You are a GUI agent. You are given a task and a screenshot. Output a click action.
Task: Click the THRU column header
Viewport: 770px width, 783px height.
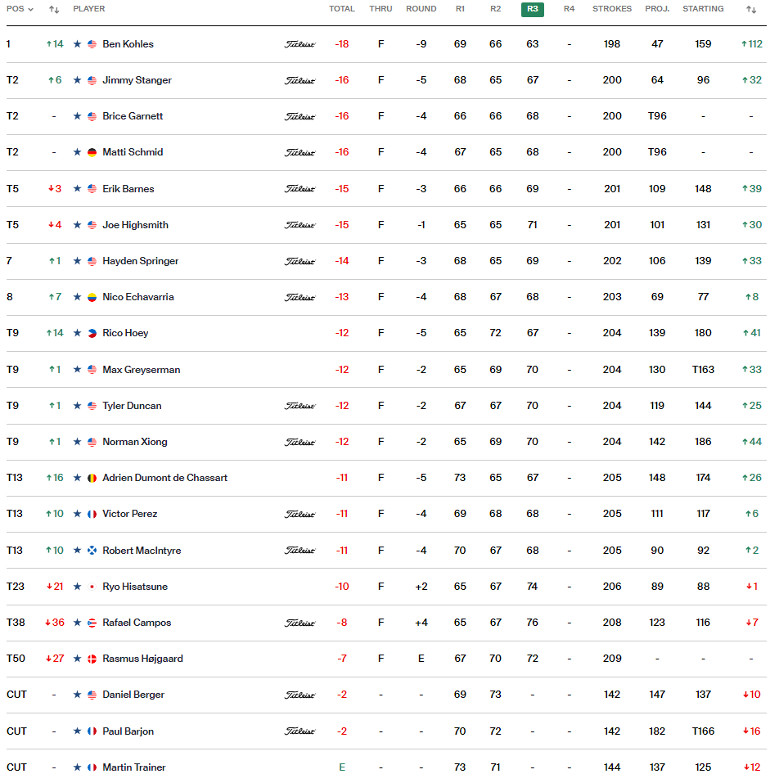pyautogui.click(x=381, y=9)
